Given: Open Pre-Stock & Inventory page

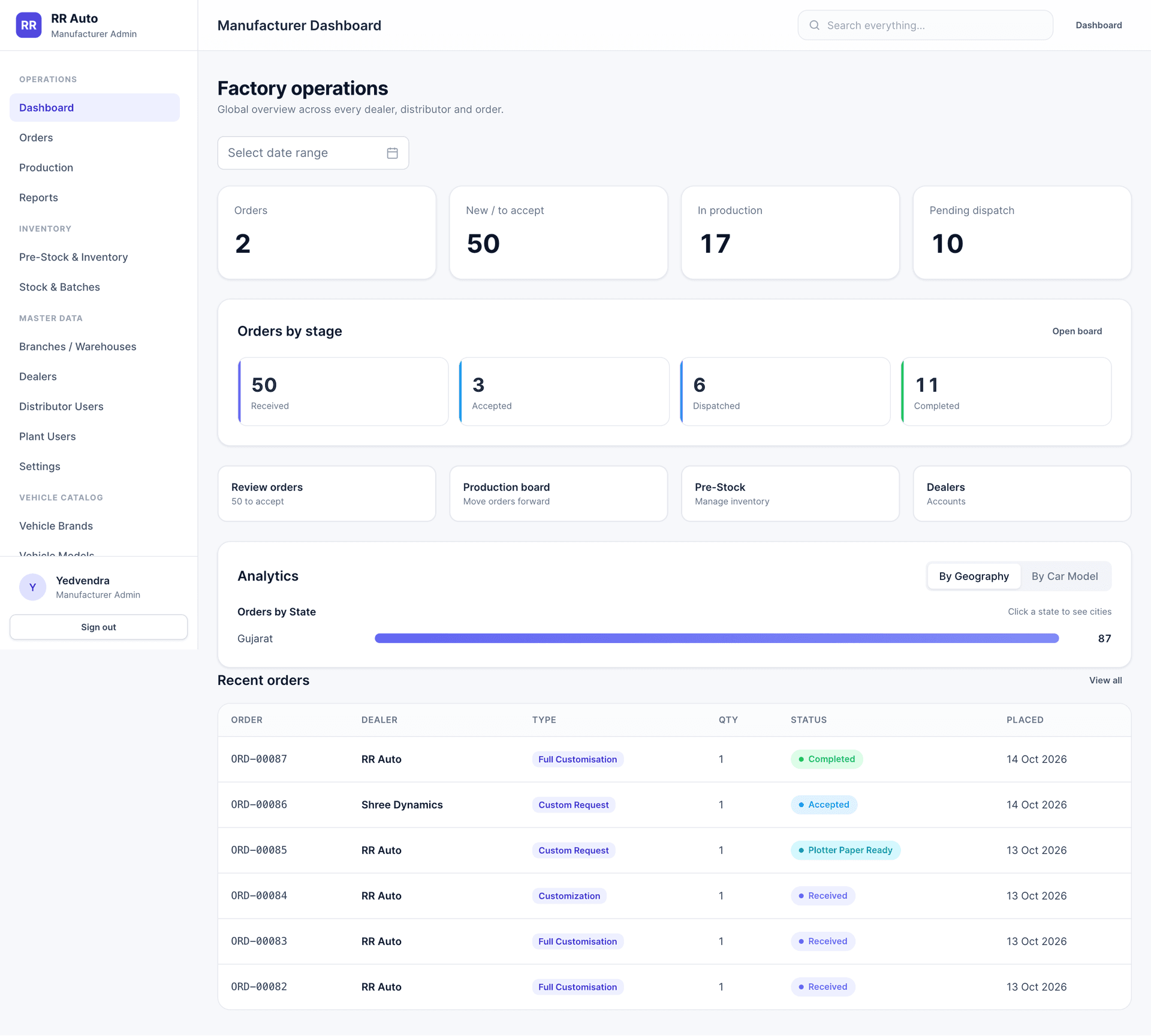Looking at the screenshot, I should tap(95, 257).
